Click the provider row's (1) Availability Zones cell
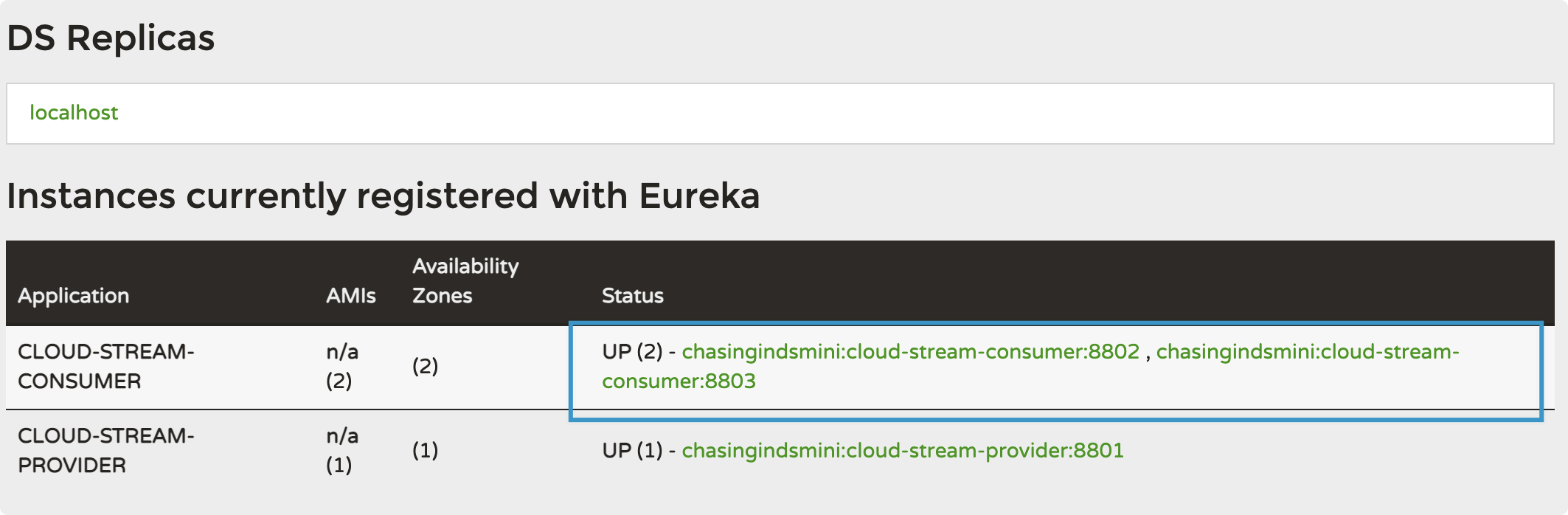This screenshot has width=1568, height=515. pyautogui.click(x=425, y=451)
